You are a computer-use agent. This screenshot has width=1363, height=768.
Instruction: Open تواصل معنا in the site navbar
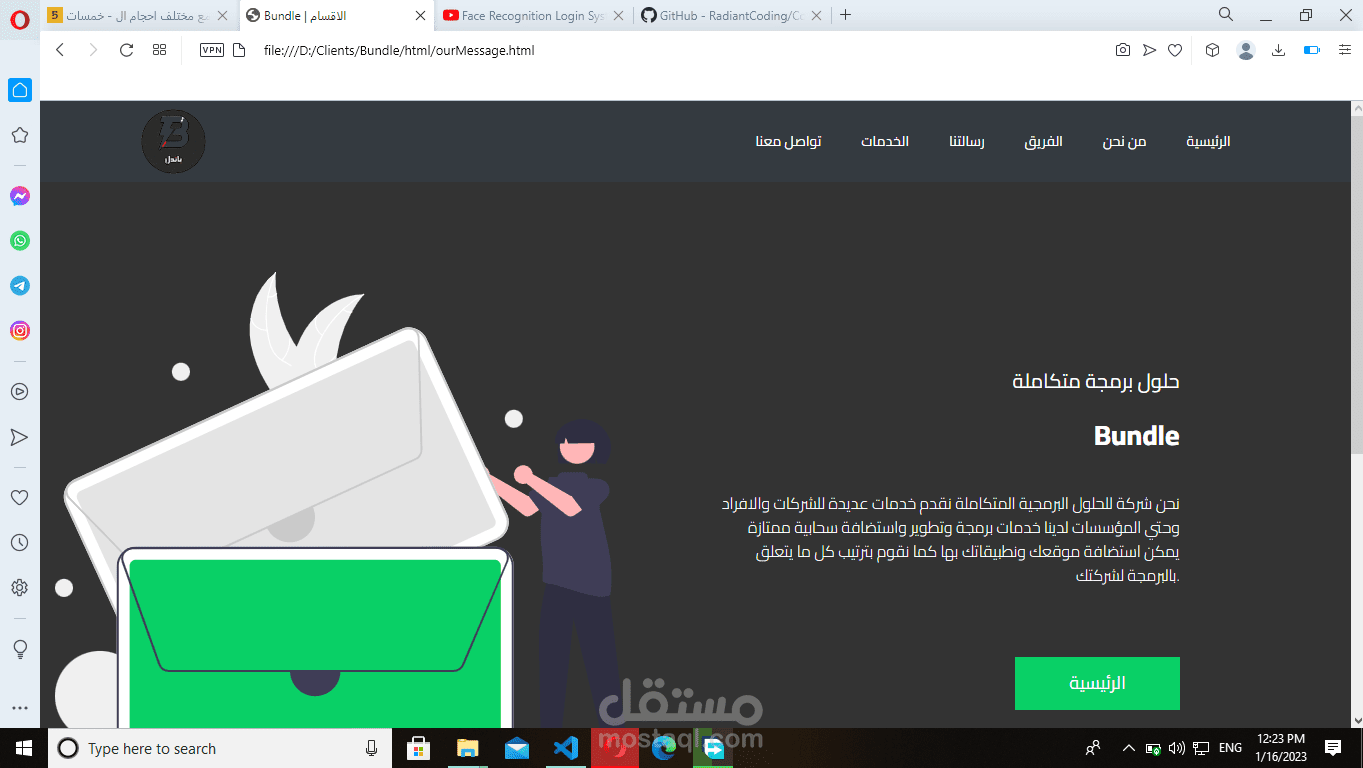[x=788, y=141]
